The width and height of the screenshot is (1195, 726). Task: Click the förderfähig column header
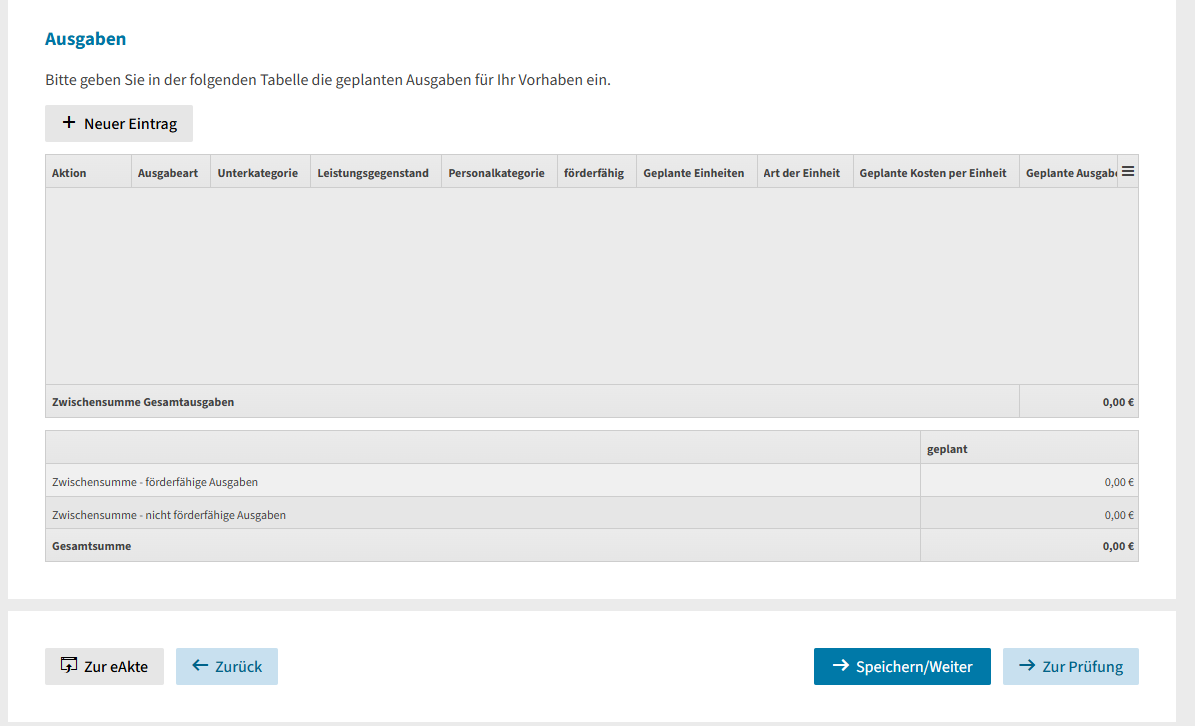coord(594,173)
